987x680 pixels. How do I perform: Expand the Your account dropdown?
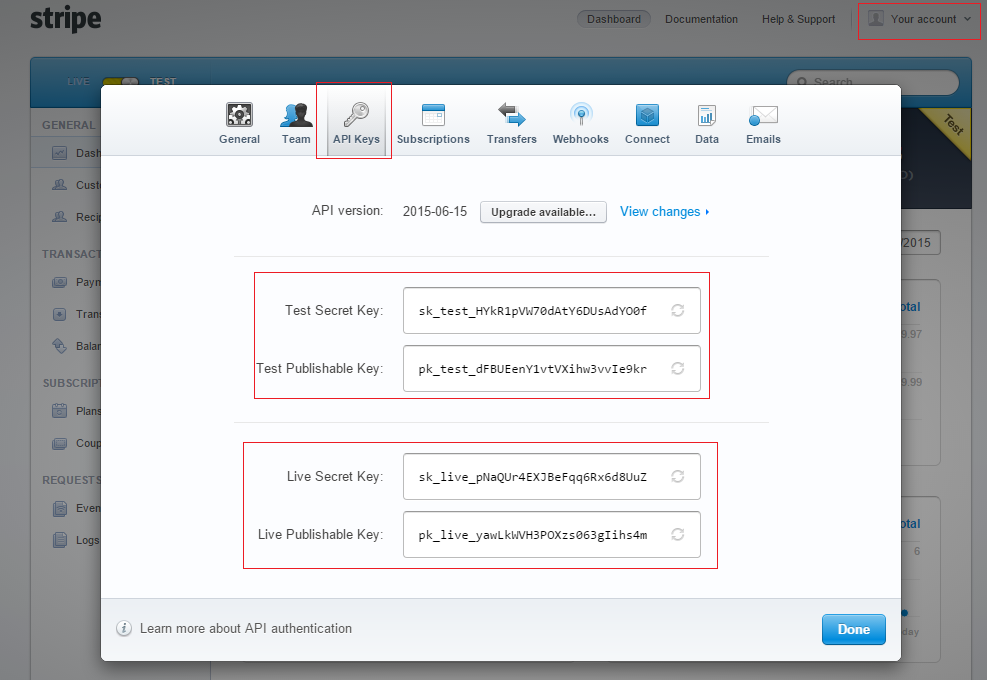[x=919, y=19]
